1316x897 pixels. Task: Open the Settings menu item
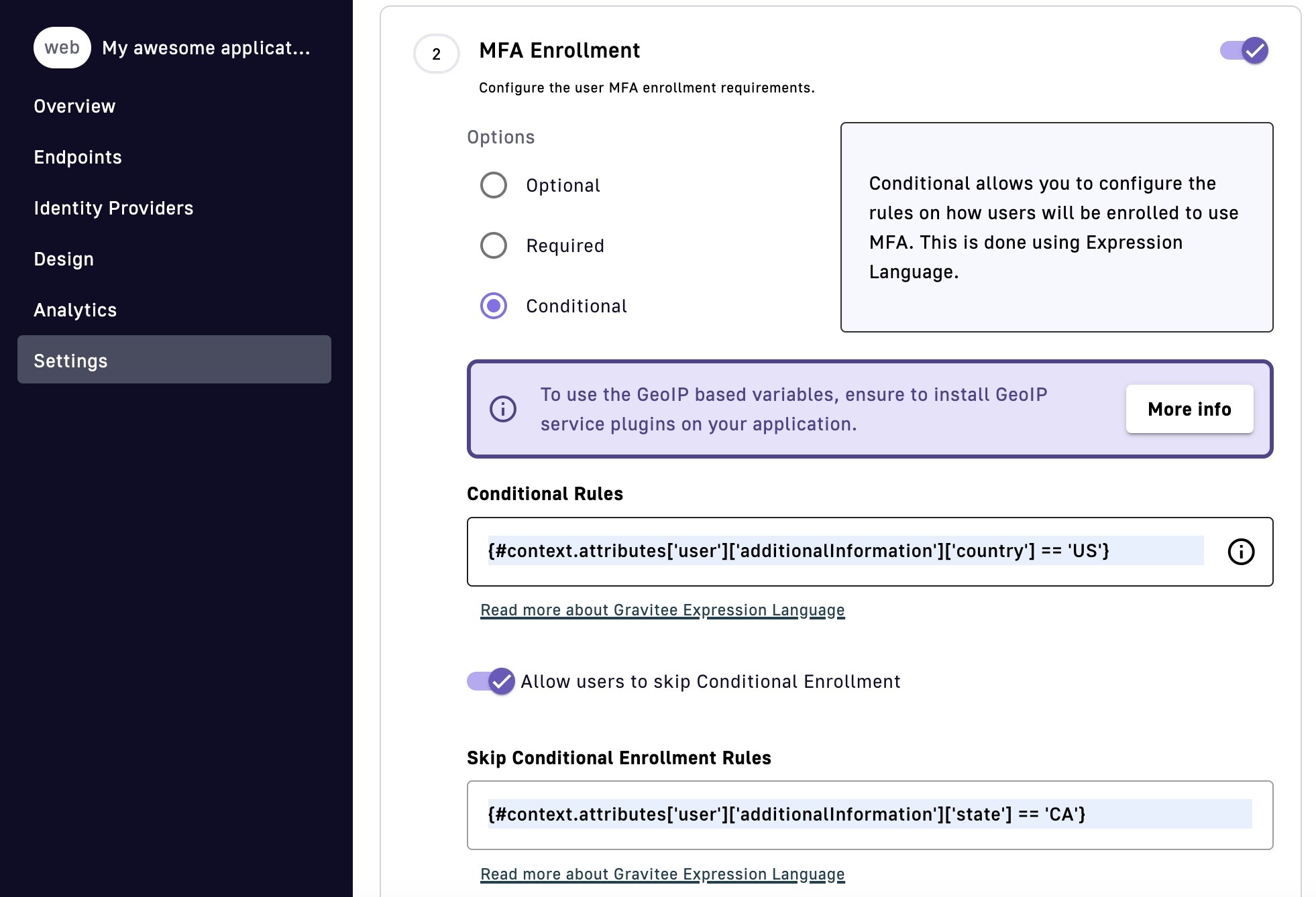click(174, 359)
